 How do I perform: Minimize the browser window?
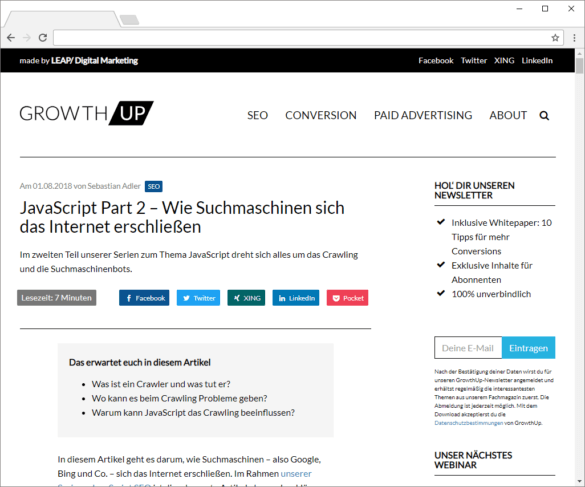point(519,9)
